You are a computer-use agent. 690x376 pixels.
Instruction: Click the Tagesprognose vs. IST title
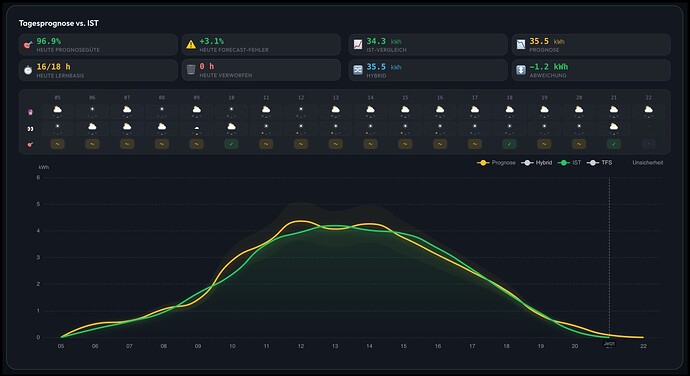pos(59,23)
